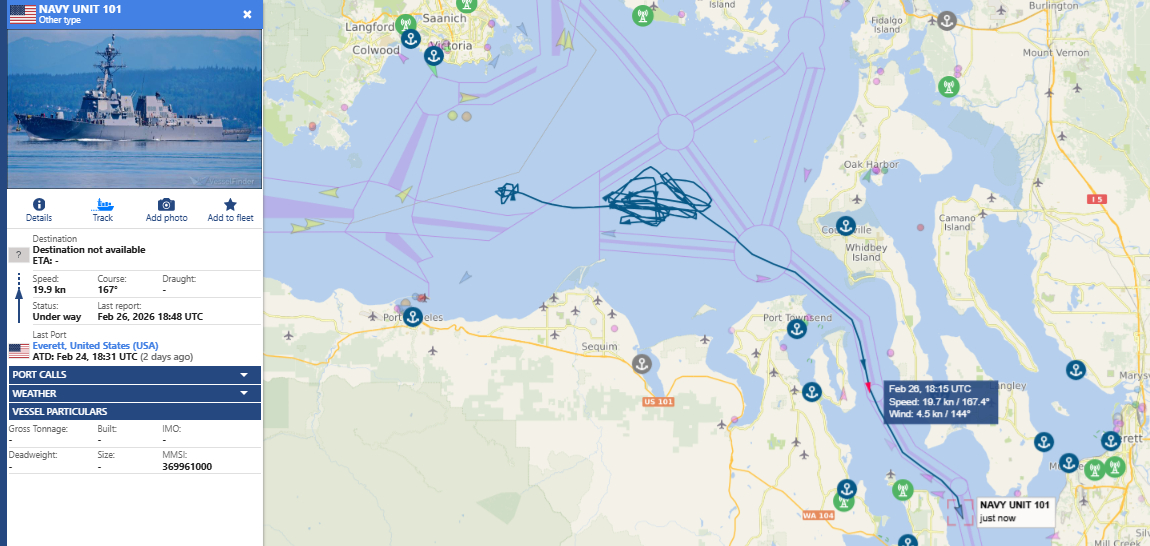
Task: Open Everett, United States last port link
Action: pos(95,346)
